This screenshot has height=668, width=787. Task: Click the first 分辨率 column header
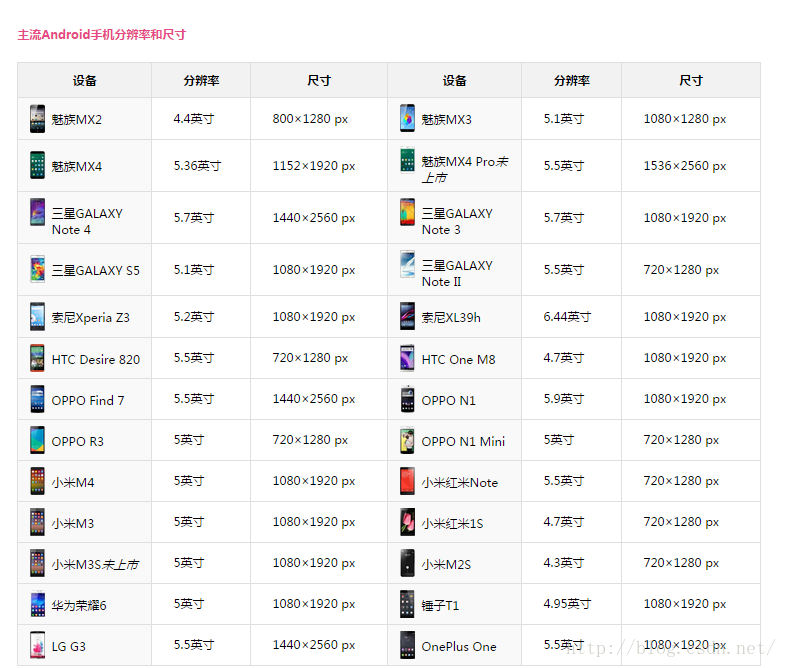tap(201, 80)
